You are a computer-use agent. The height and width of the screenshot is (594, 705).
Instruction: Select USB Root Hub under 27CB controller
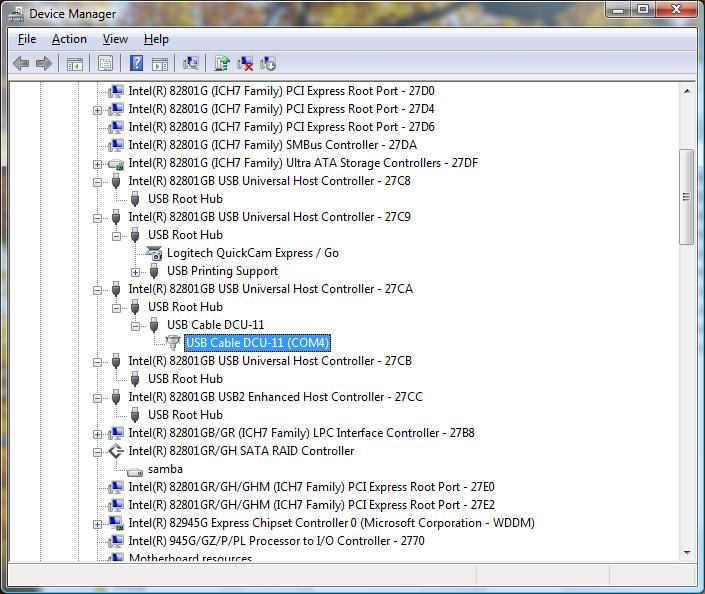[x=185, y=379]
